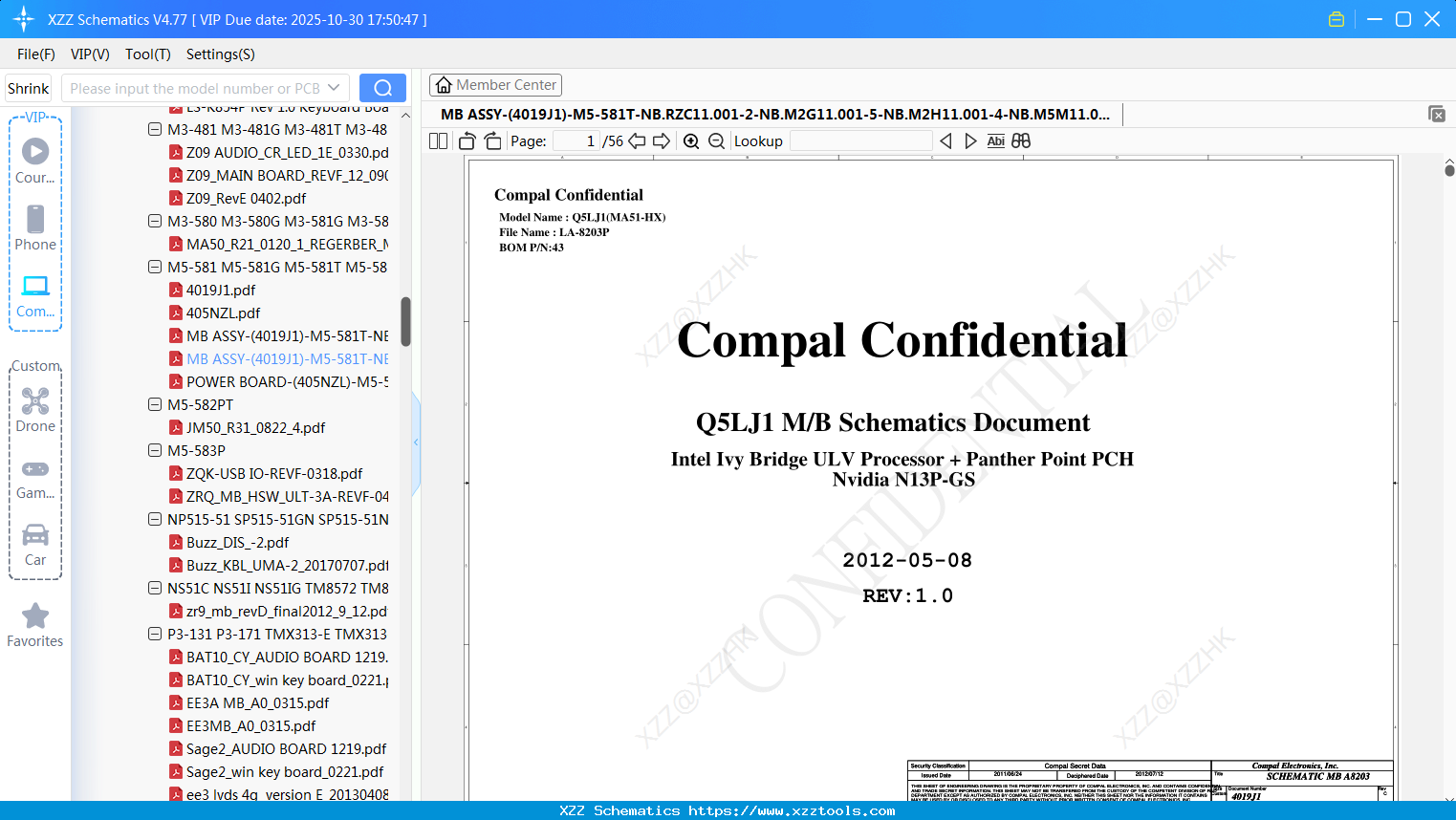1456x820 pixels.
Task: Open BAT10_CY_AUDIO BOARD 1219 file
Action: coord(279,657)
